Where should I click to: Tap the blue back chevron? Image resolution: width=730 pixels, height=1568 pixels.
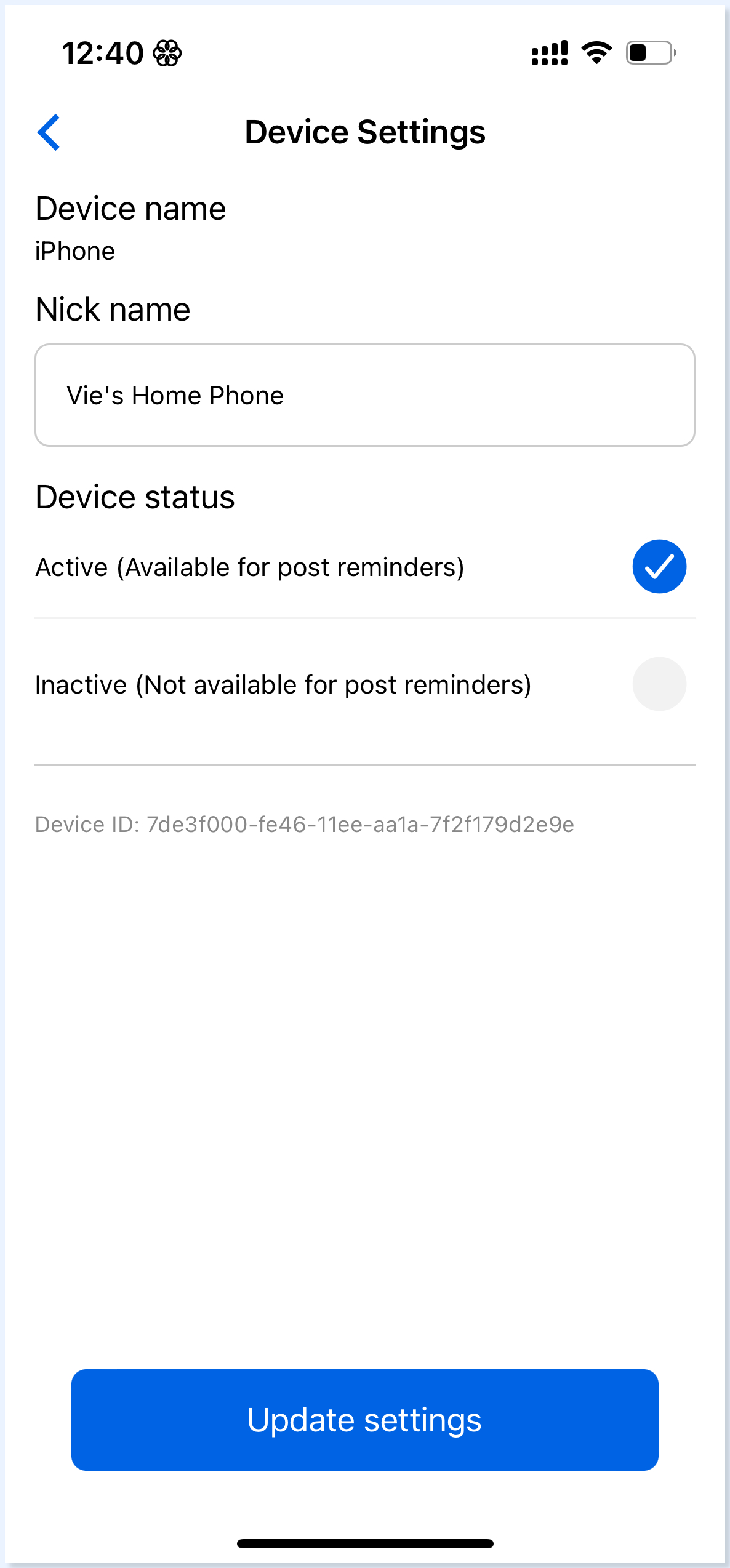pos(49,132)
